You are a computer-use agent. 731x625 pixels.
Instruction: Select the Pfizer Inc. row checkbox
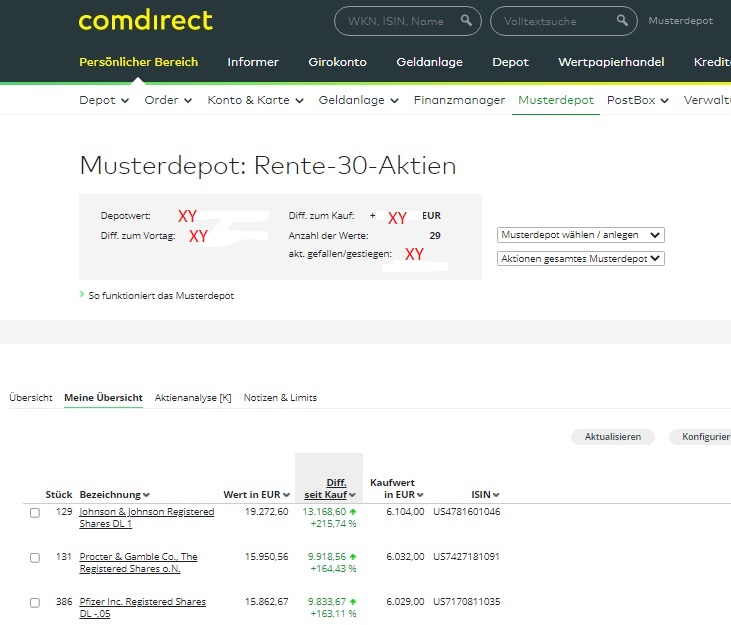tap(35, 603)
